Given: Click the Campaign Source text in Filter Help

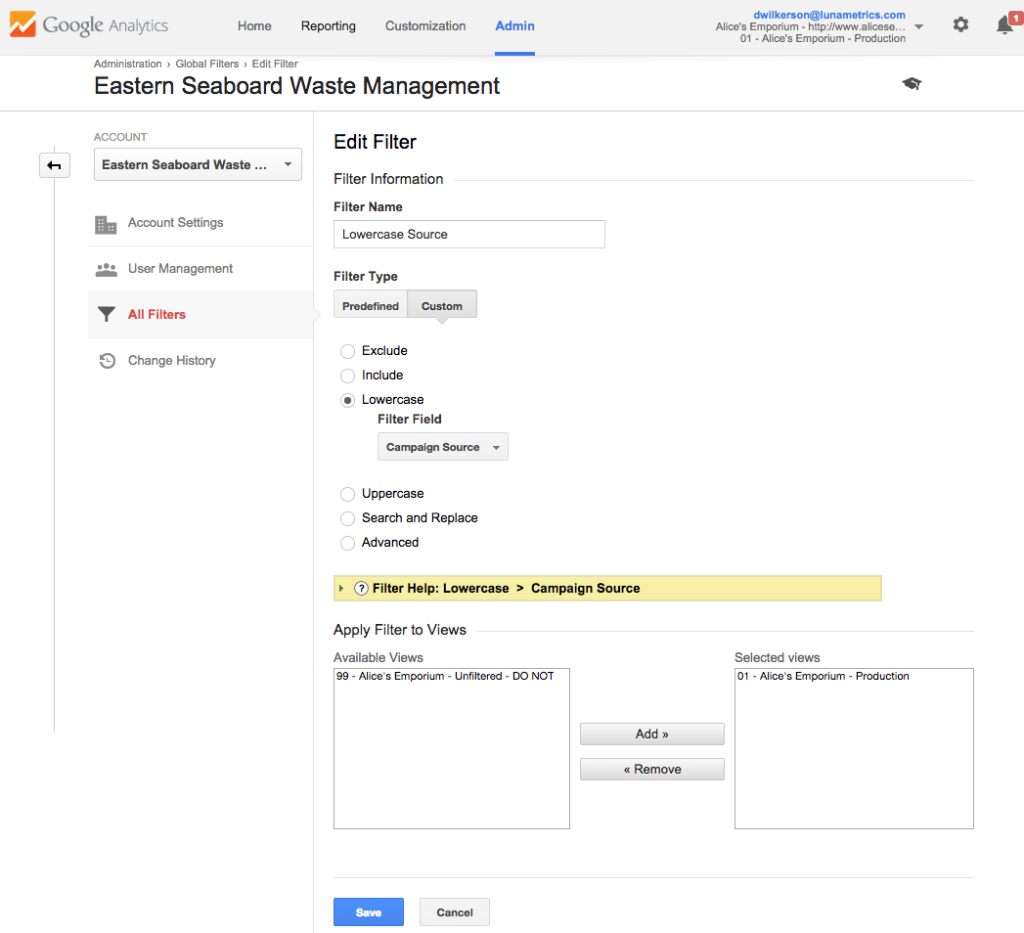Looking at the screenshot, I should 585,588.
